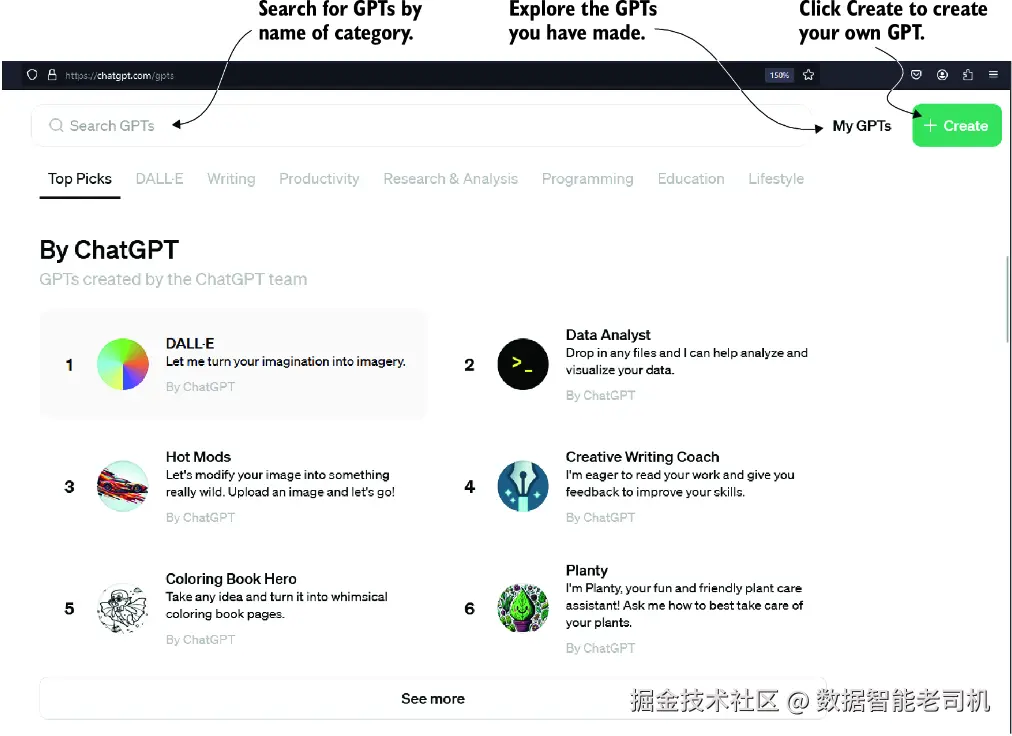Click 'Let me turn your imagination into imagery.'
1012x736 pixels.
tap(285, 362)
